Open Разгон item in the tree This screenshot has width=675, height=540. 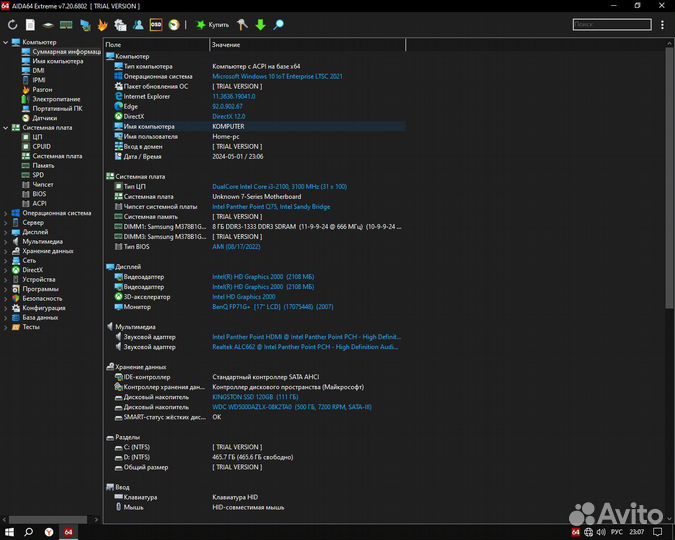pyautogui.click(x=43, y=89)
